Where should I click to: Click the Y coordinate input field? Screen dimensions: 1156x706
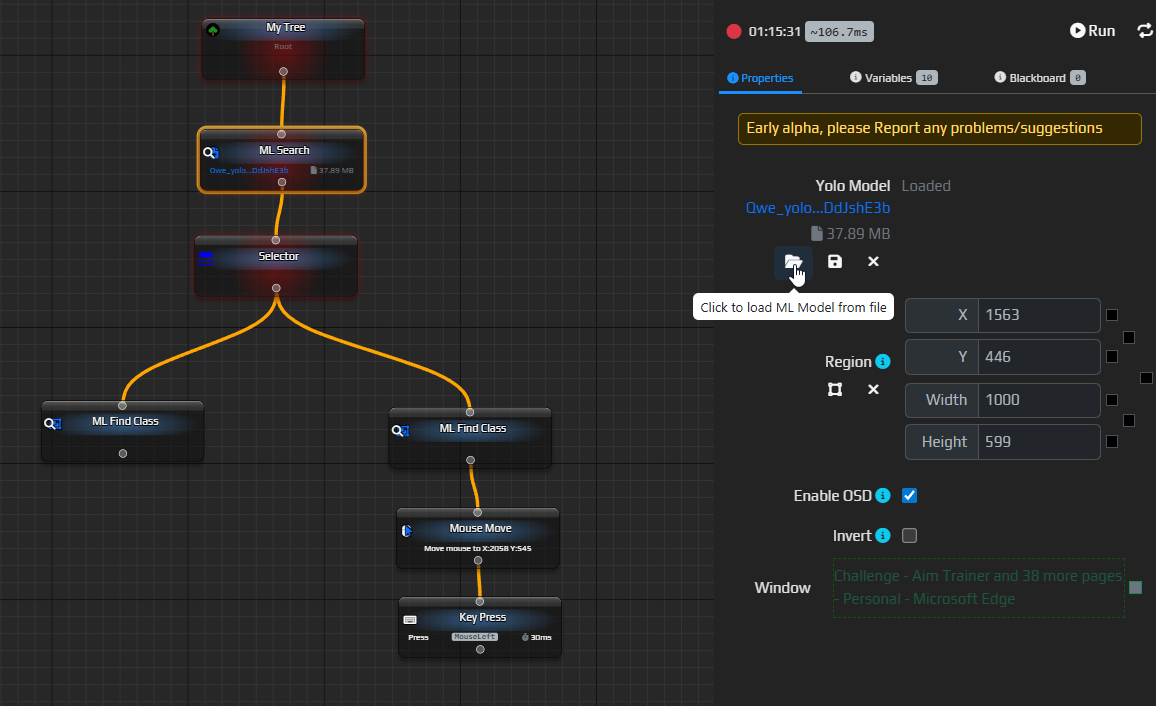[1039, 357]
